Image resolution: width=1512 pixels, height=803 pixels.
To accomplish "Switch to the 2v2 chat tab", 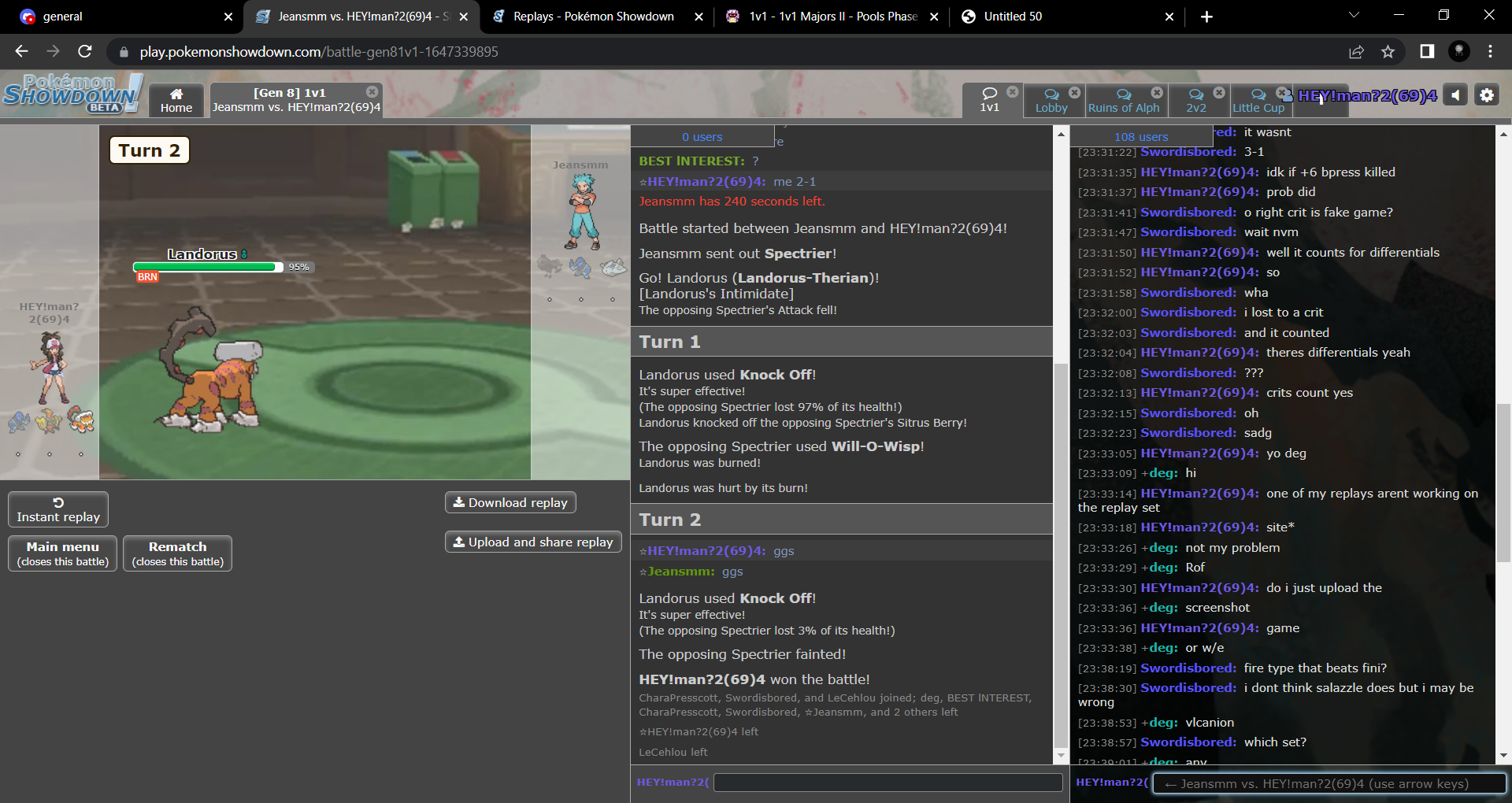I will (x=1196, y=101).
